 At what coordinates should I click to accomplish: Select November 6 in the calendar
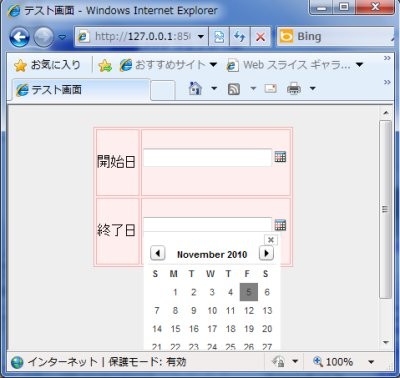[267, 292]
